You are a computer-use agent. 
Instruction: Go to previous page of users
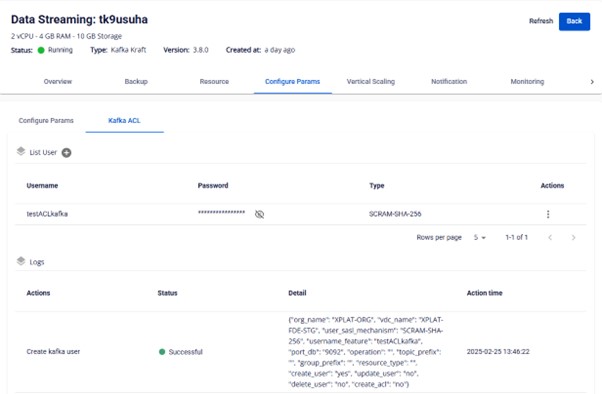550,238
